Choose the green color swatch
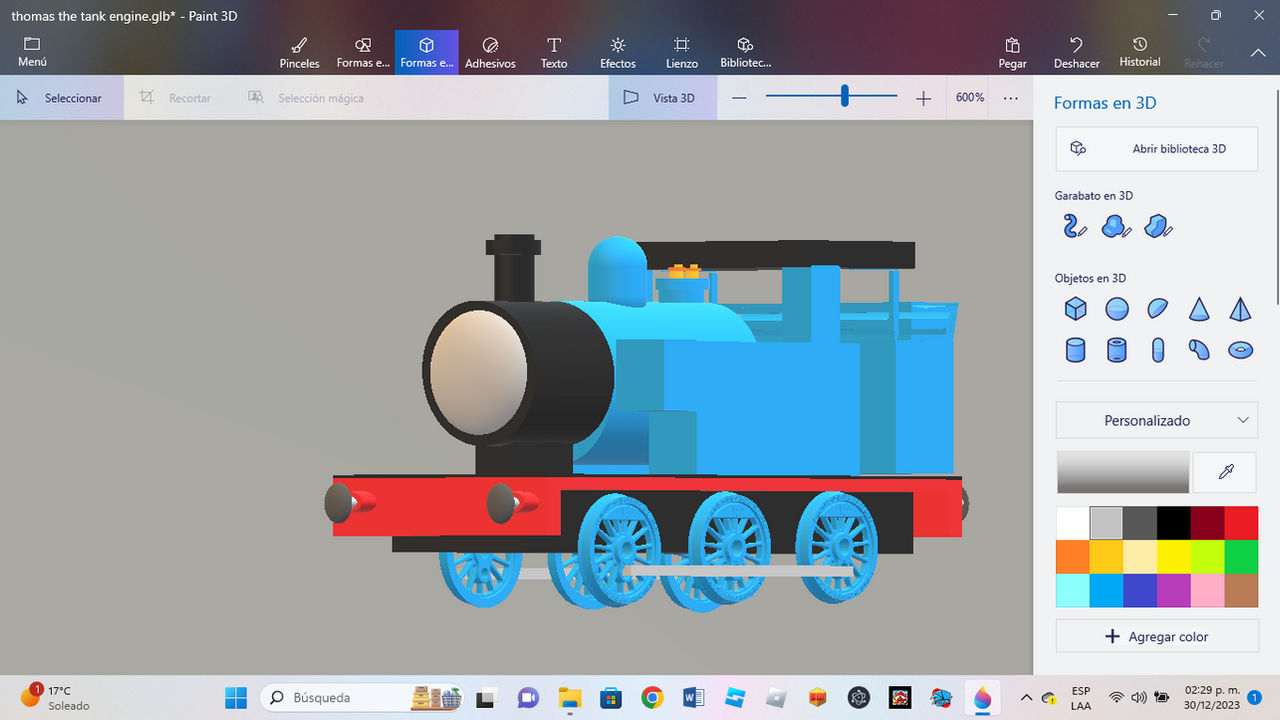 pos(1241,556)
